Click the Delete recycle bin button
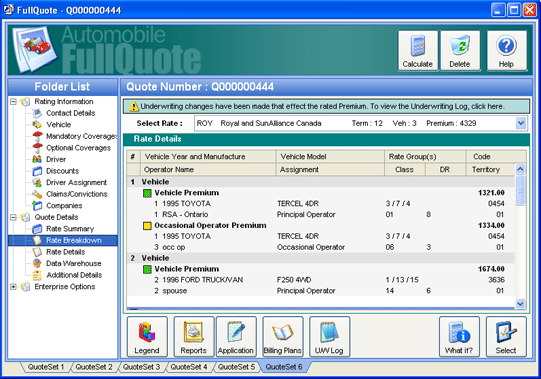 (460, 51)
